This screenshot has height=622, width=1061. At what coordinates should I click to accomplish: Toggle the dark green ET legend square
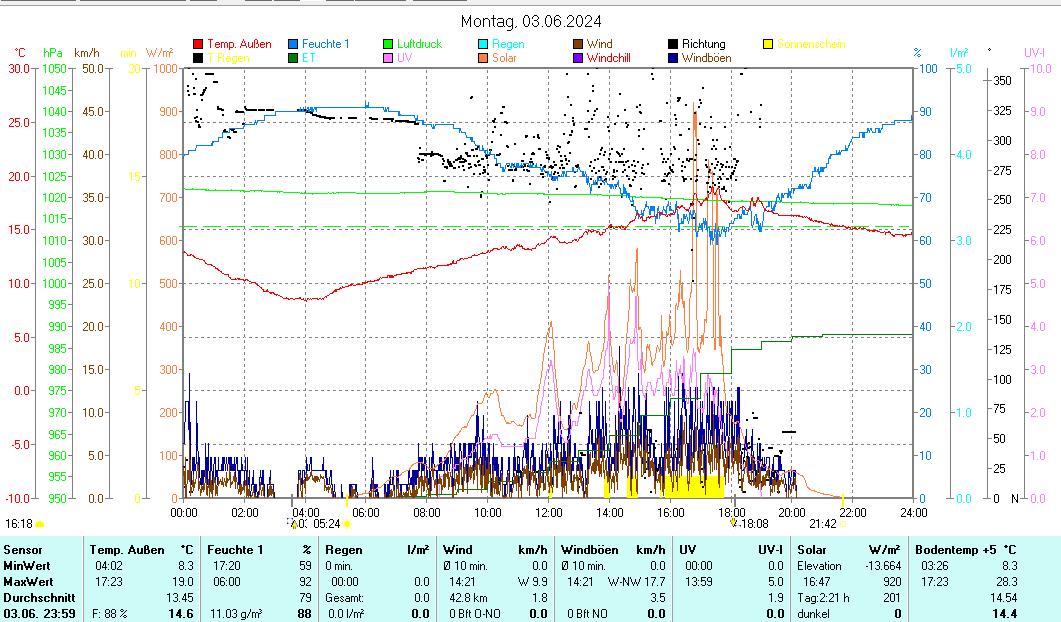pos(294,58)
